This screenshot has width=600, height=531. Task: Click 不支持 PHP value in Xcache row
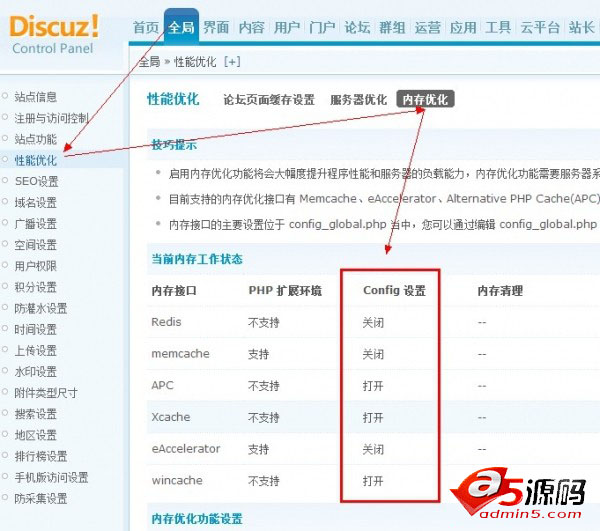264,417
